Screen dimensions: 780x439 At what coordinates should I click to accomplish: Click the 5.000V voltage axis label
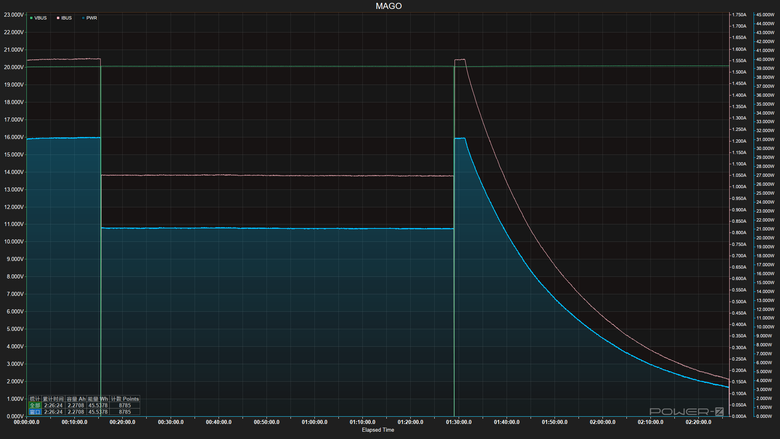15,329
